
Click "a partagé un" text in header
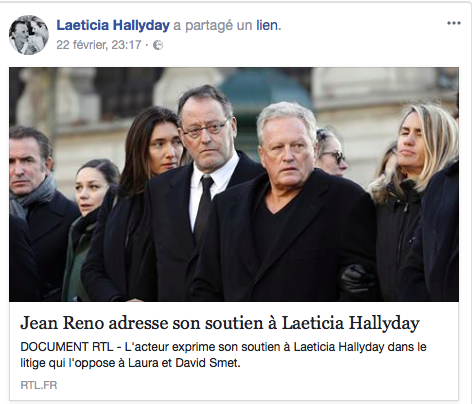(213, 25)
